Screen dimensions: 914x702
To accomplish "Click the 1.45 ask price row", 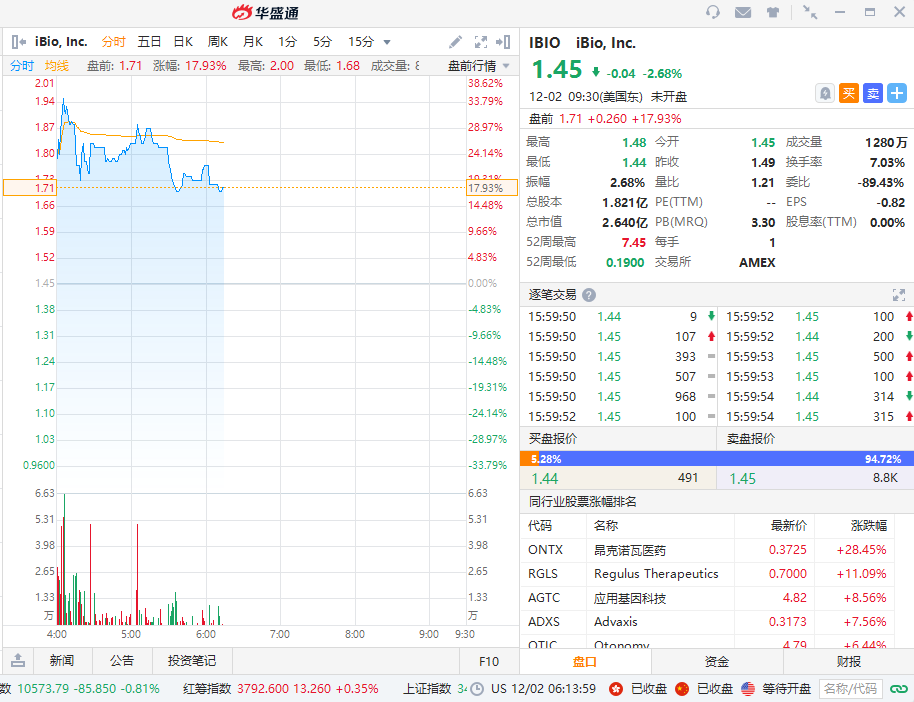I will 815,478.
